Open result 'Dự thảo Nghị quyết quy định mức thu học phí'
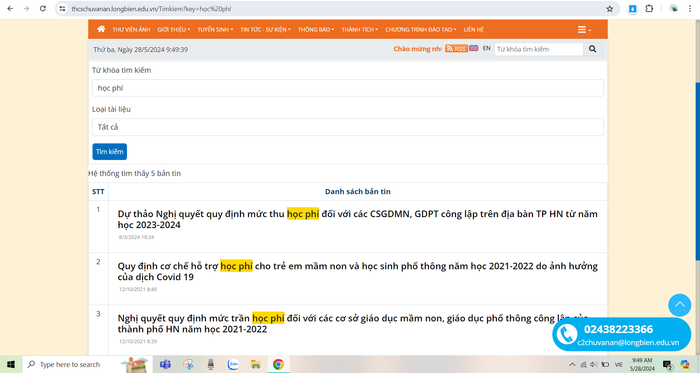The height and width of the screenshot is (373, 700). click(x=358, y=219)
